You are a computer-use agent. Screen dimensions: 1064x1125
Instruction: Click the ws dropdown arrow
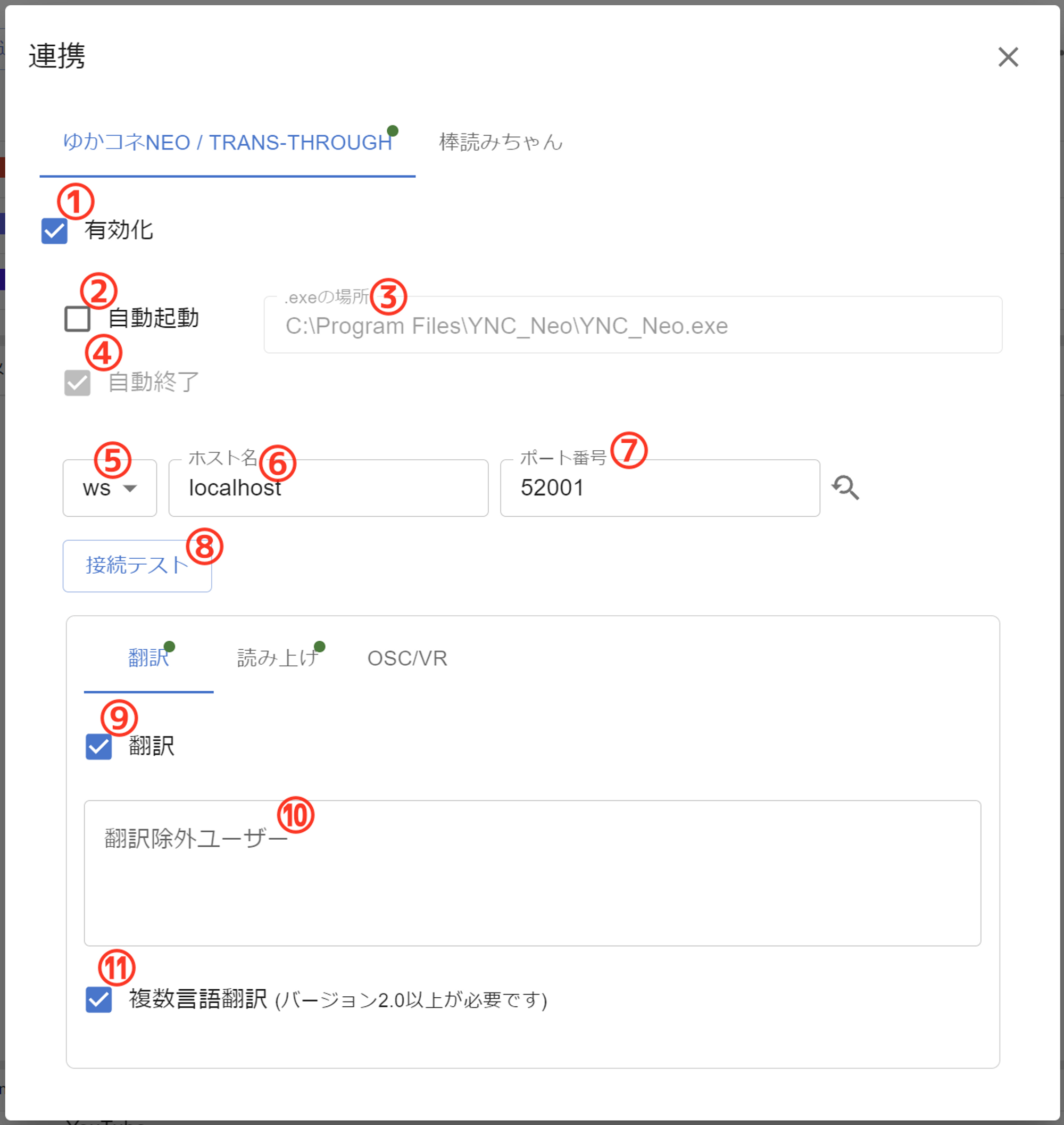coord(130,489)
